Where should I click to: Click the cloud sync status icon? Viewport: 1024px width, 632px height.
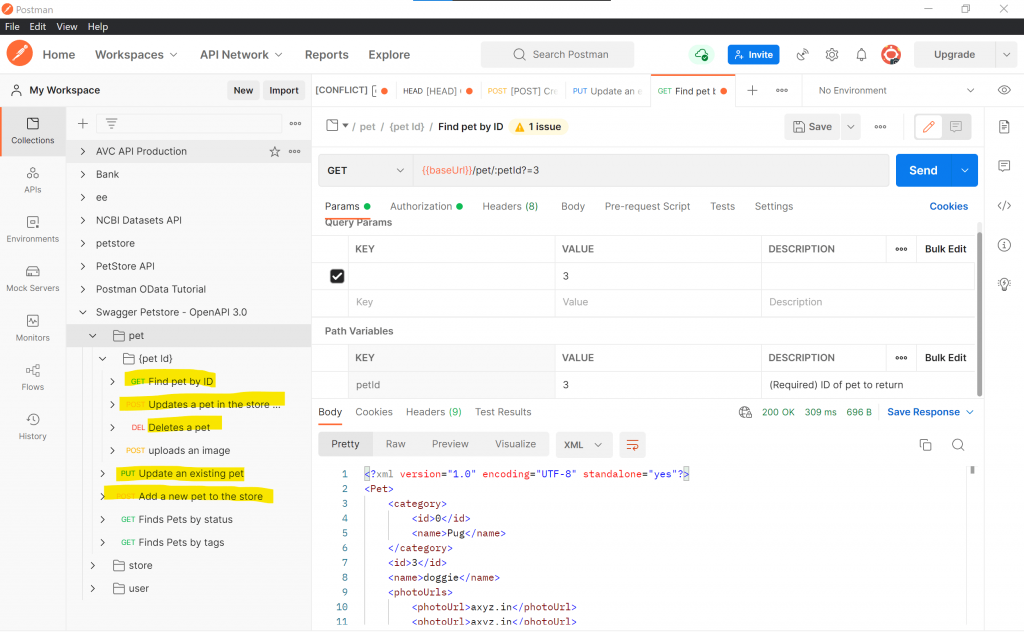point(701,55)
